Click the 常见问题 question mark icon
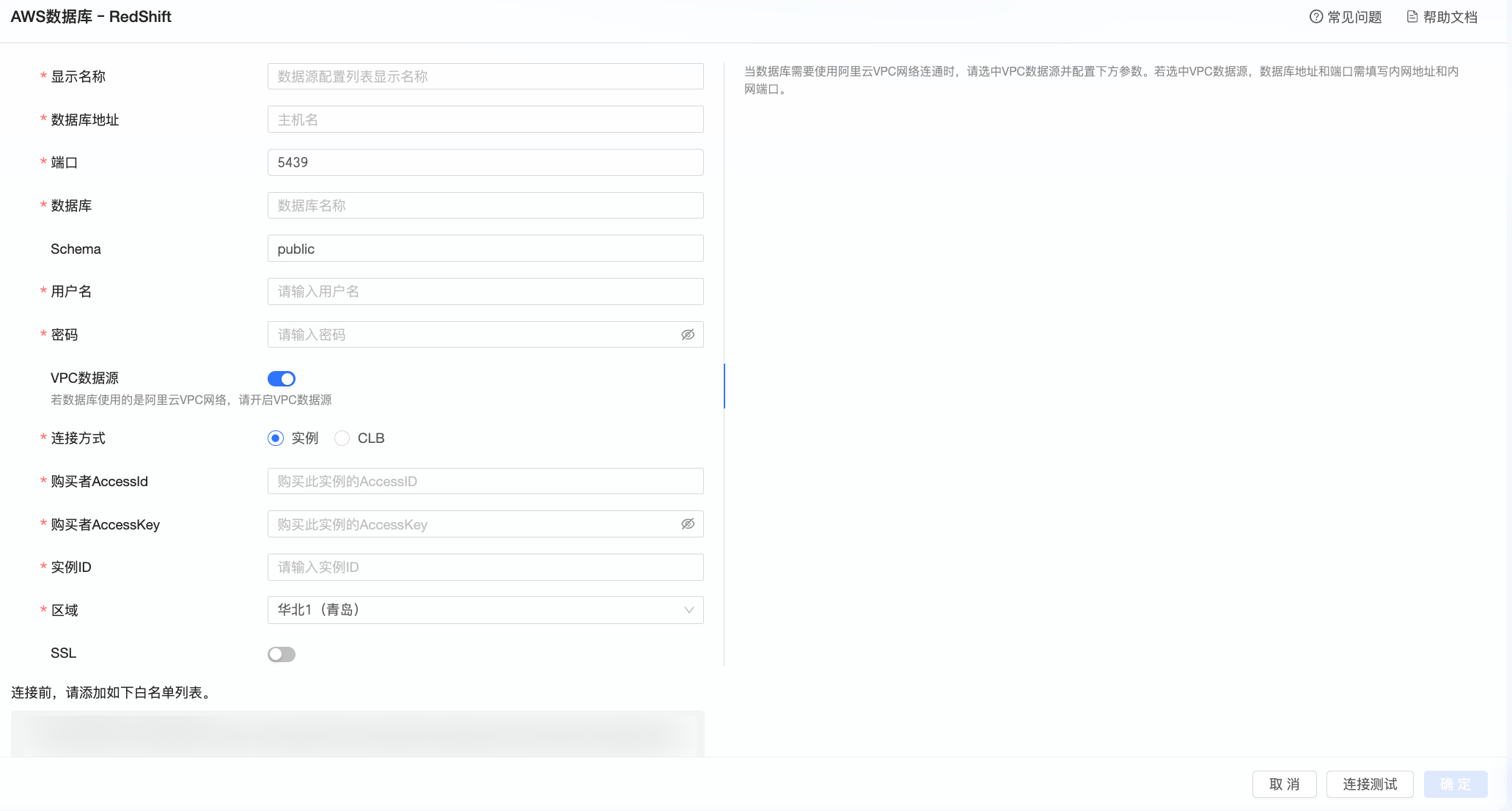This screenshot has width=1512, height=811. 1316,17
